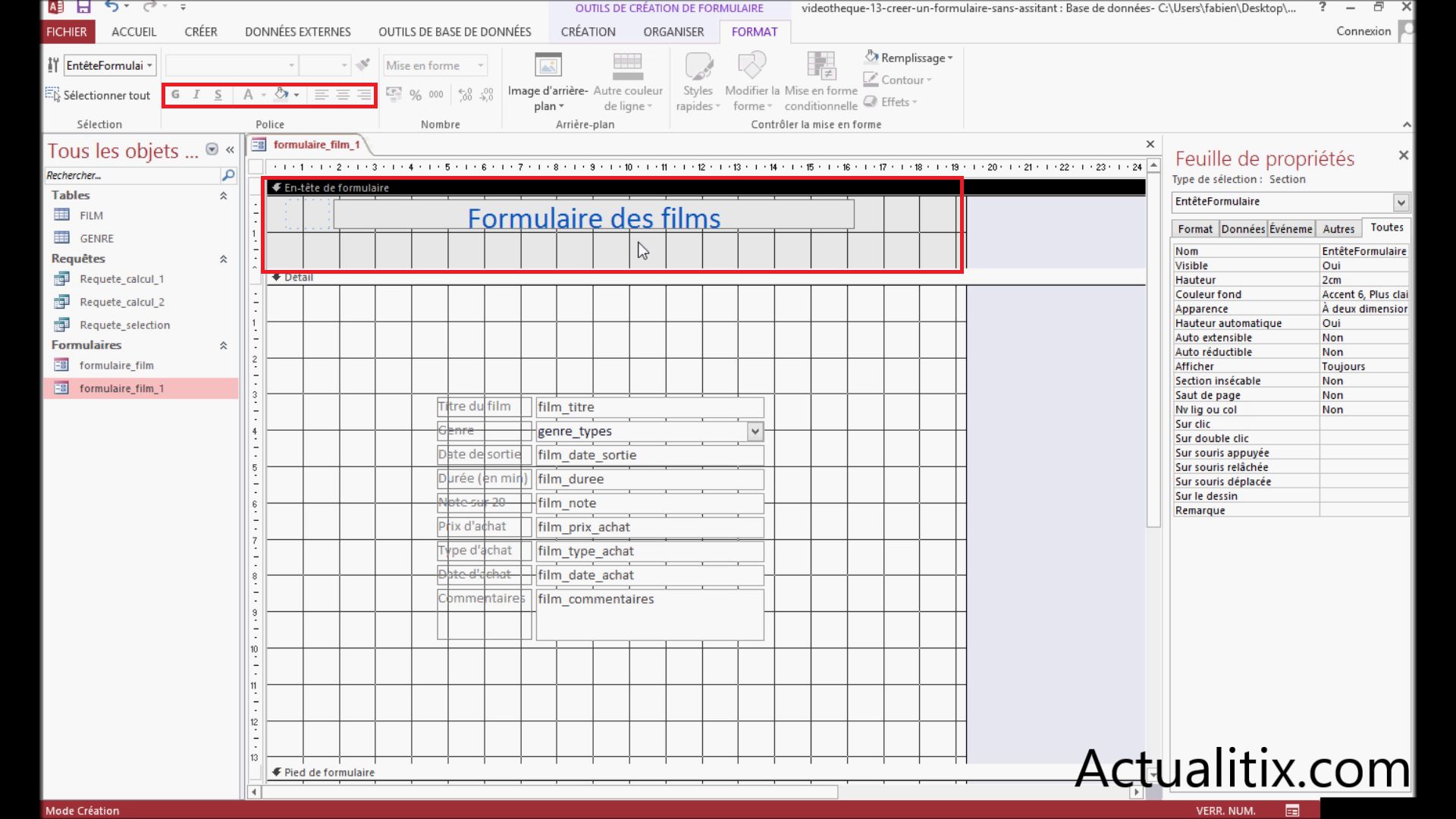Click the Redo arrow icon
The image size is (1456, 819).
pos(150,7)
